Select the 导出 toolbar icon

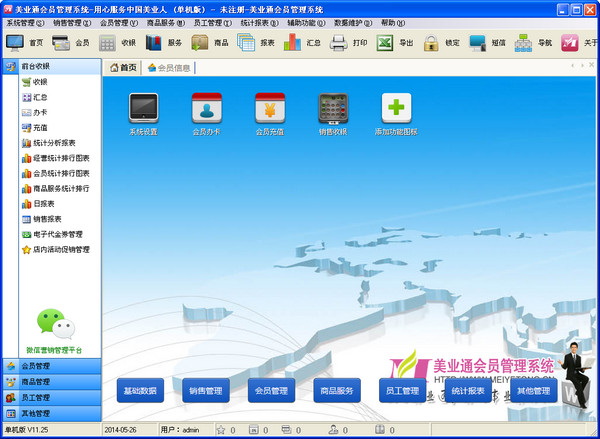pyautogui.click(x=385, y=43)
